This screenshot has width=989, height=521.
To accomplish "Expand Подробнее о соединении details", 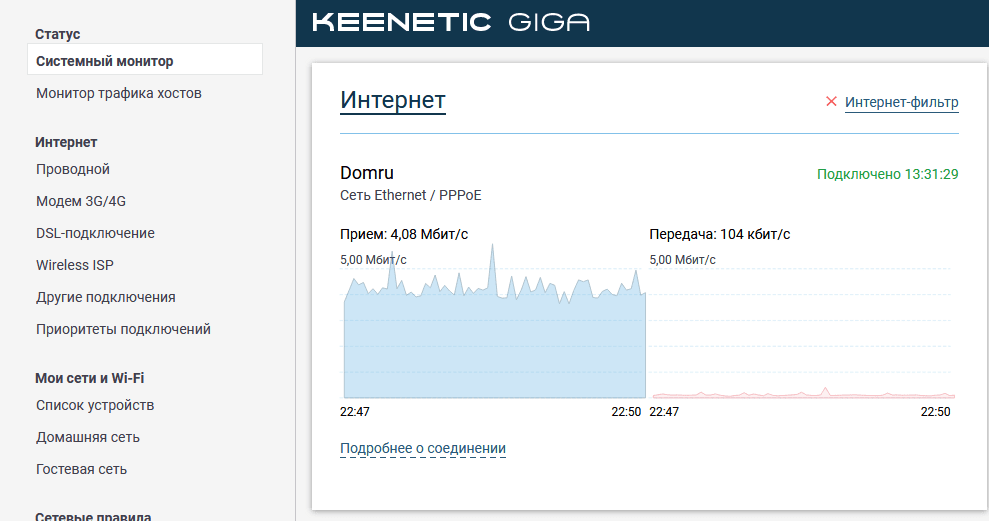I will click(423, 448).
